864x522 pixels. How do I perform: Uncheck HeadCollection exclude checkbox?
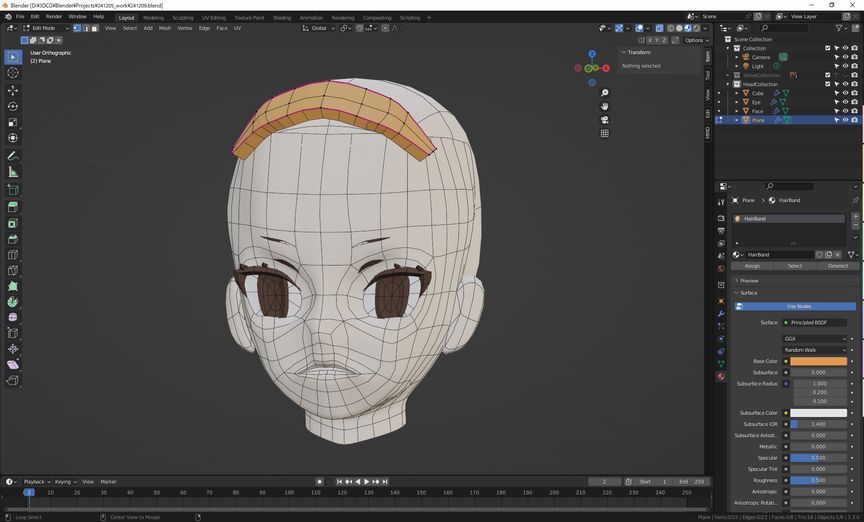(x=827, y=84)
